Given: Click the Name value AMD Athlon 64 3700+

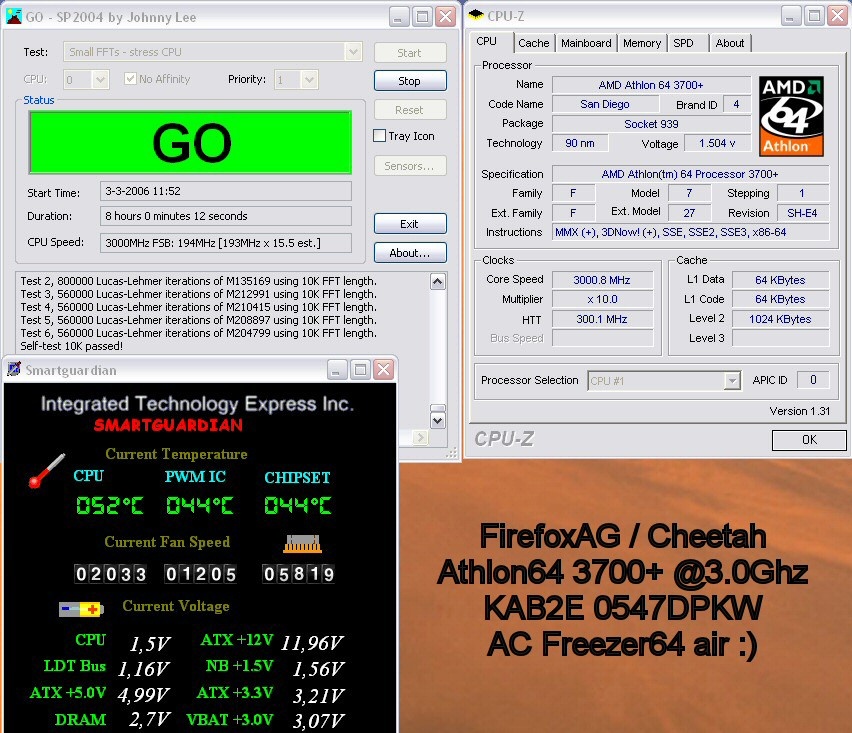Looking at the screenshot, I should coord(651,85).
